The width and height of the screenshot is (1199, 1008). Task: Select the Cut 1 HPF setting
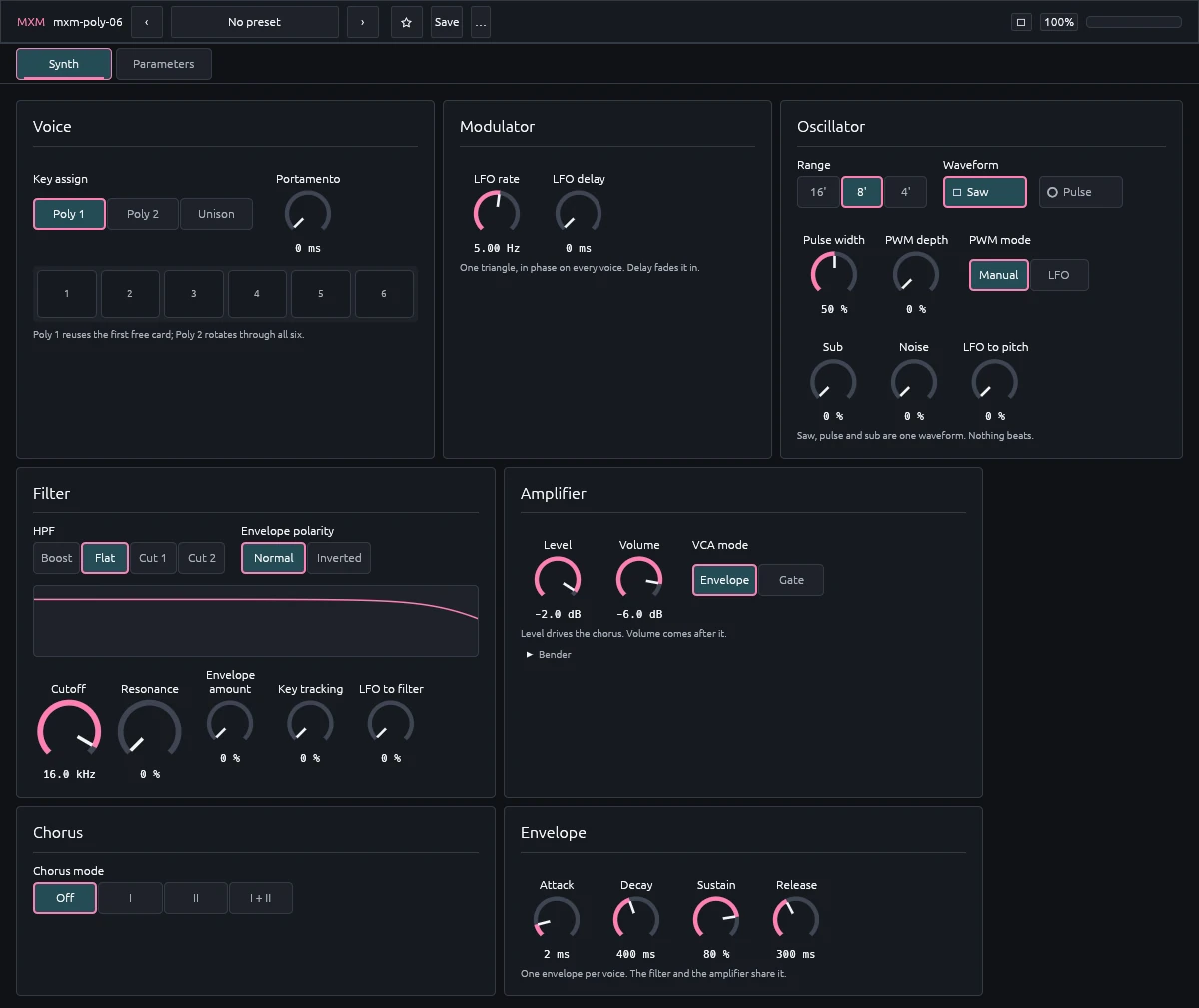pos(153,558)
